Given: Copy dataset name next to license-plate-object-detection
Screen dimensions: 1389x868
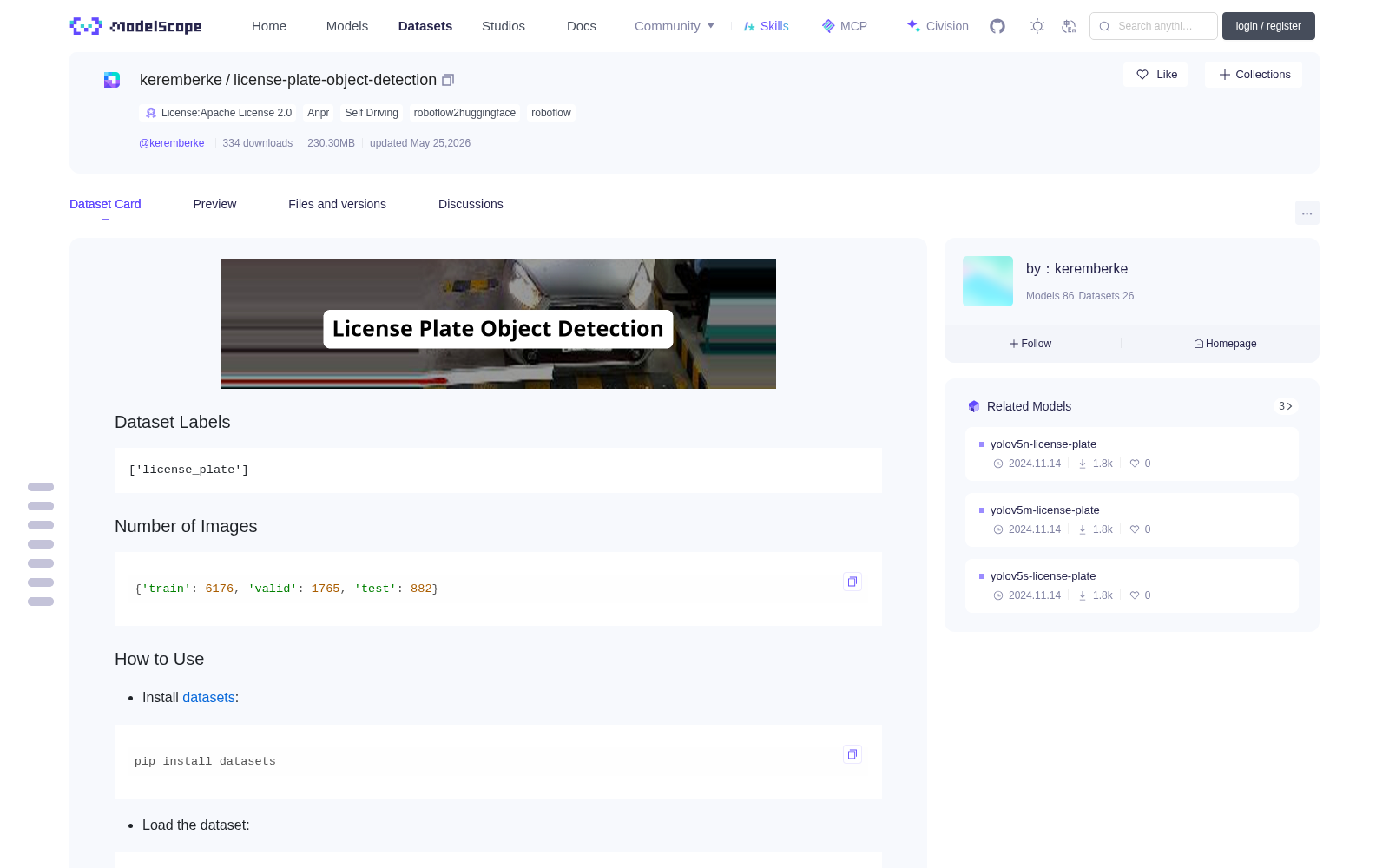Looking at the screenshot, I should coord(448,80).
